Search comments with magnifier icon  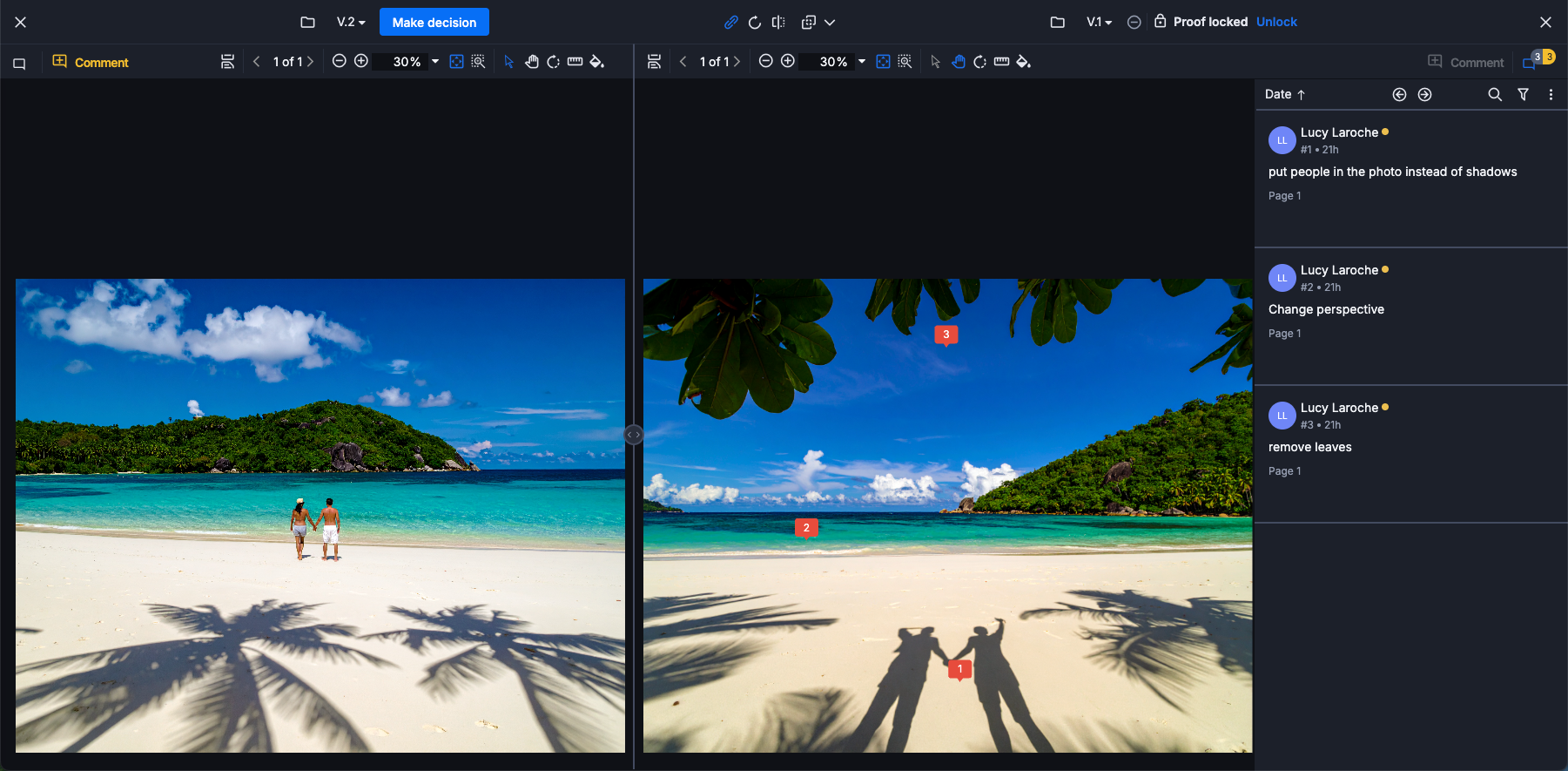[x=1495, y=94]
